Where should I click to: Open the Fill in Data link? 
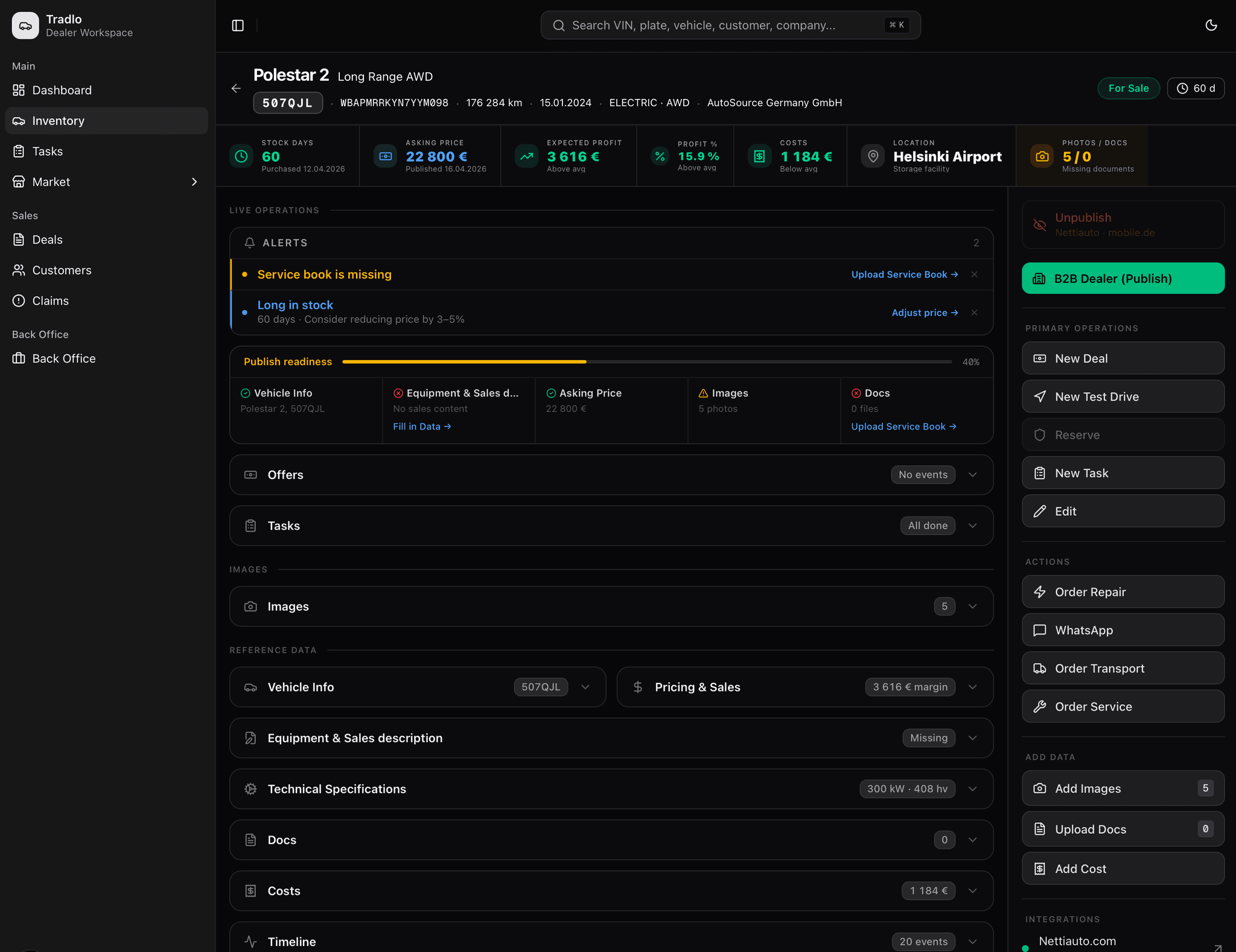click(x=422, y=427)
